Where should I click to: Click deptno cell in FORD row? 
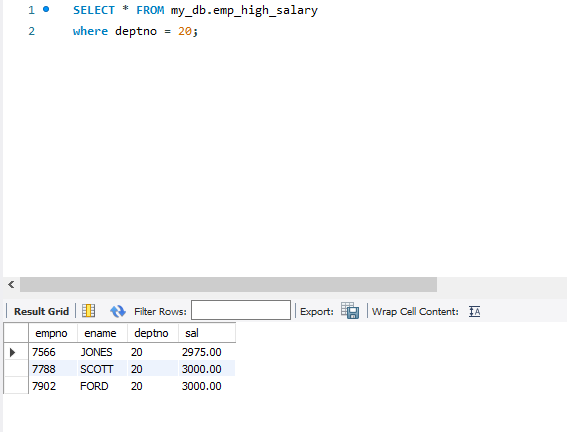(x=153, y=386)
